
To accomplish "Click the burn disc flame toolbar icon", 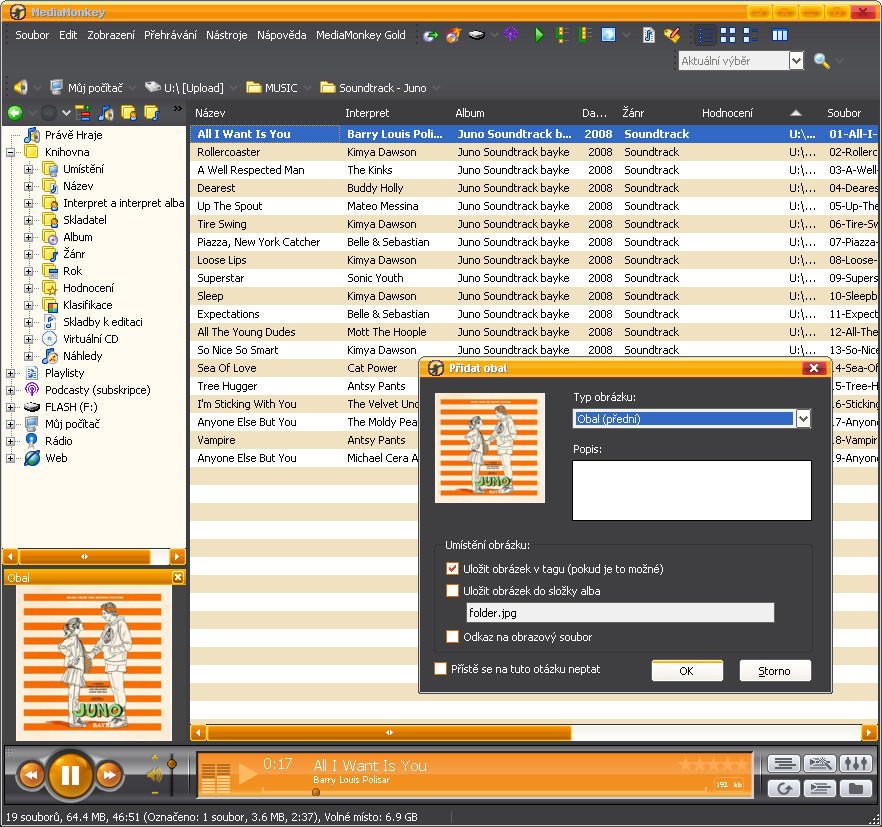I will [x=453, y=35].
